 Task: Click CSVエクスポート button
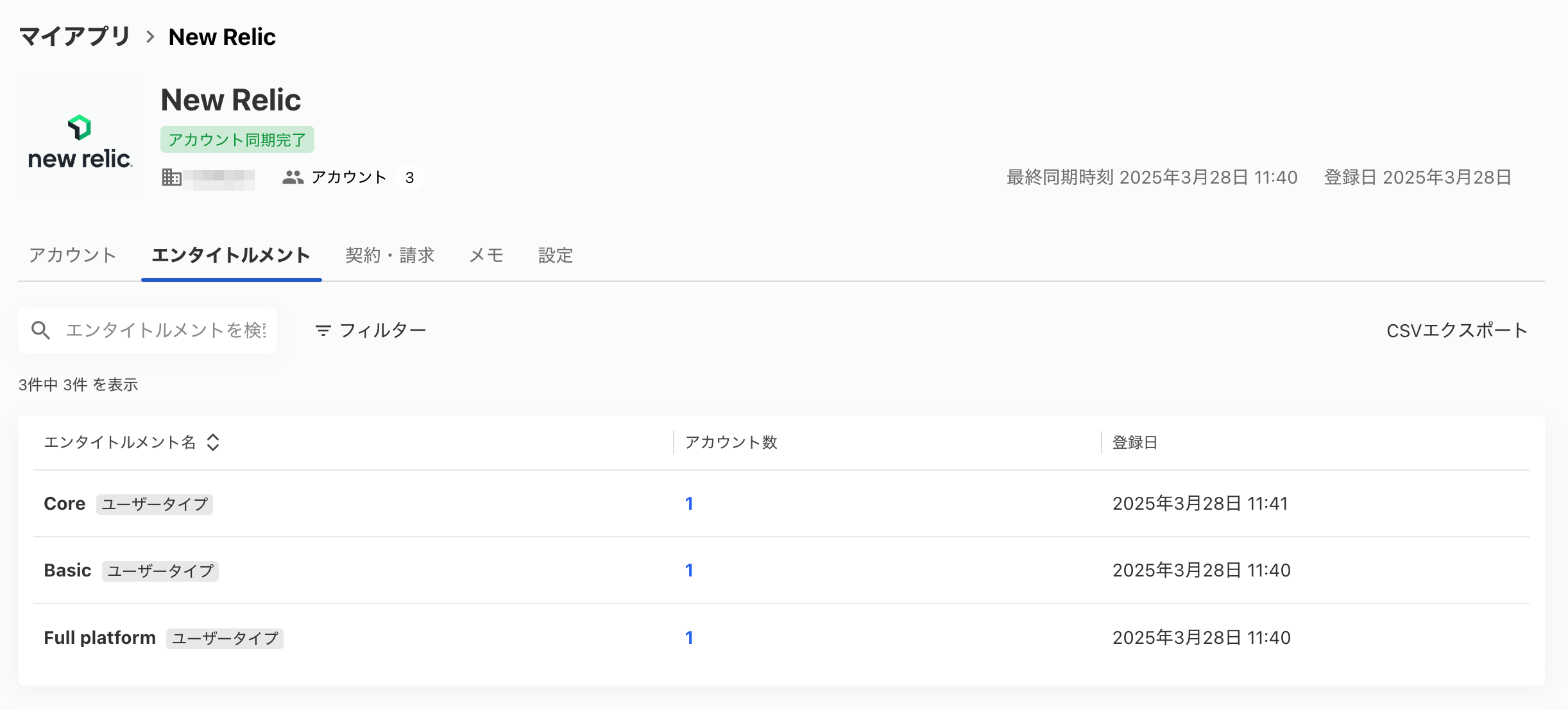point(1456,330)
